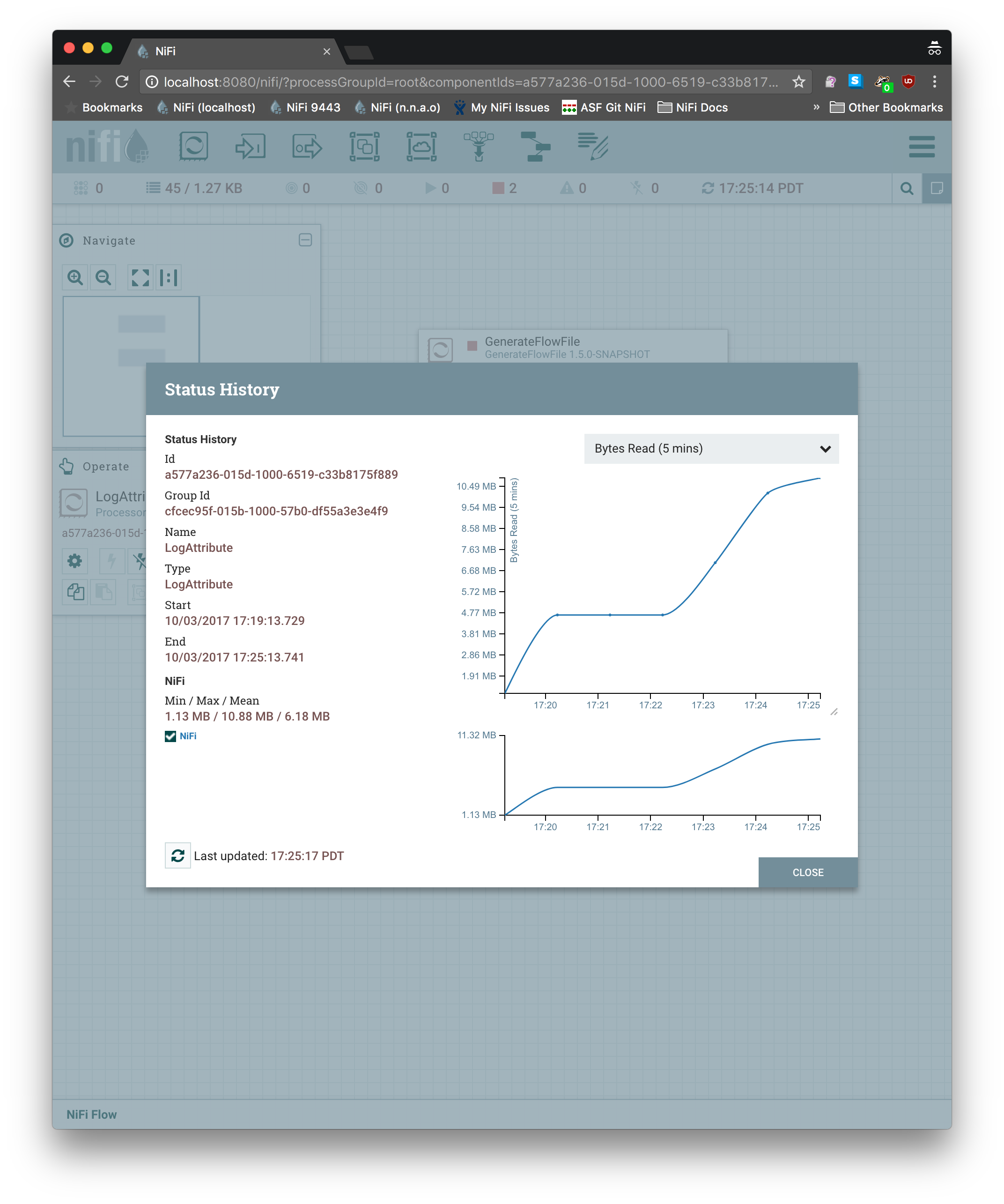Refresh the status history with refresh icon

[x=177, y=855]
